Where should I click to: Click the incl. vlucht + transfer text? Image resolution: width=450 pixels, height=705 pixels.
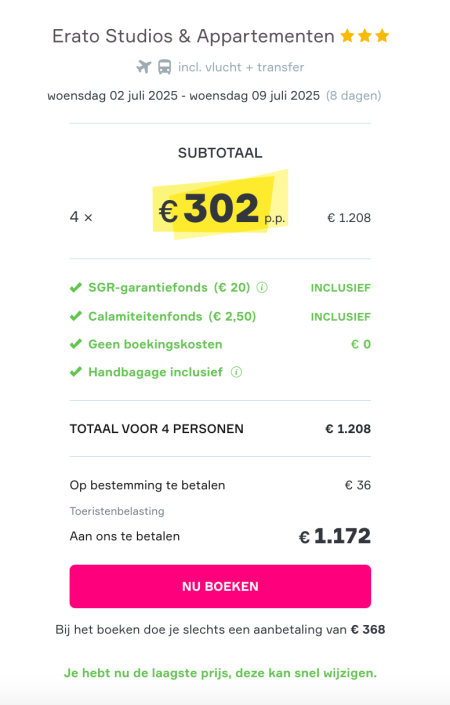tap(241, 67)
